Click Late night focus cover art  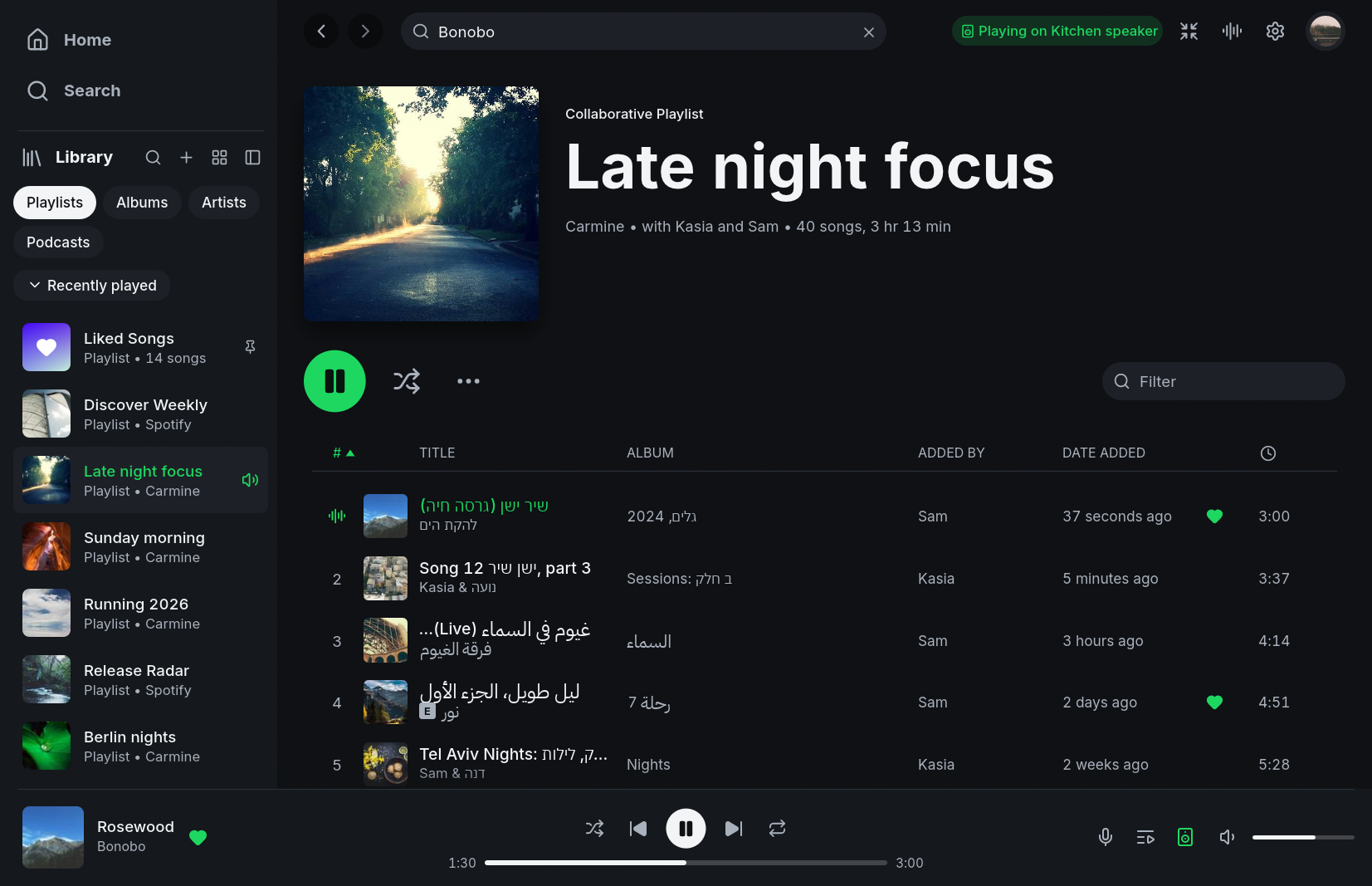422,203
